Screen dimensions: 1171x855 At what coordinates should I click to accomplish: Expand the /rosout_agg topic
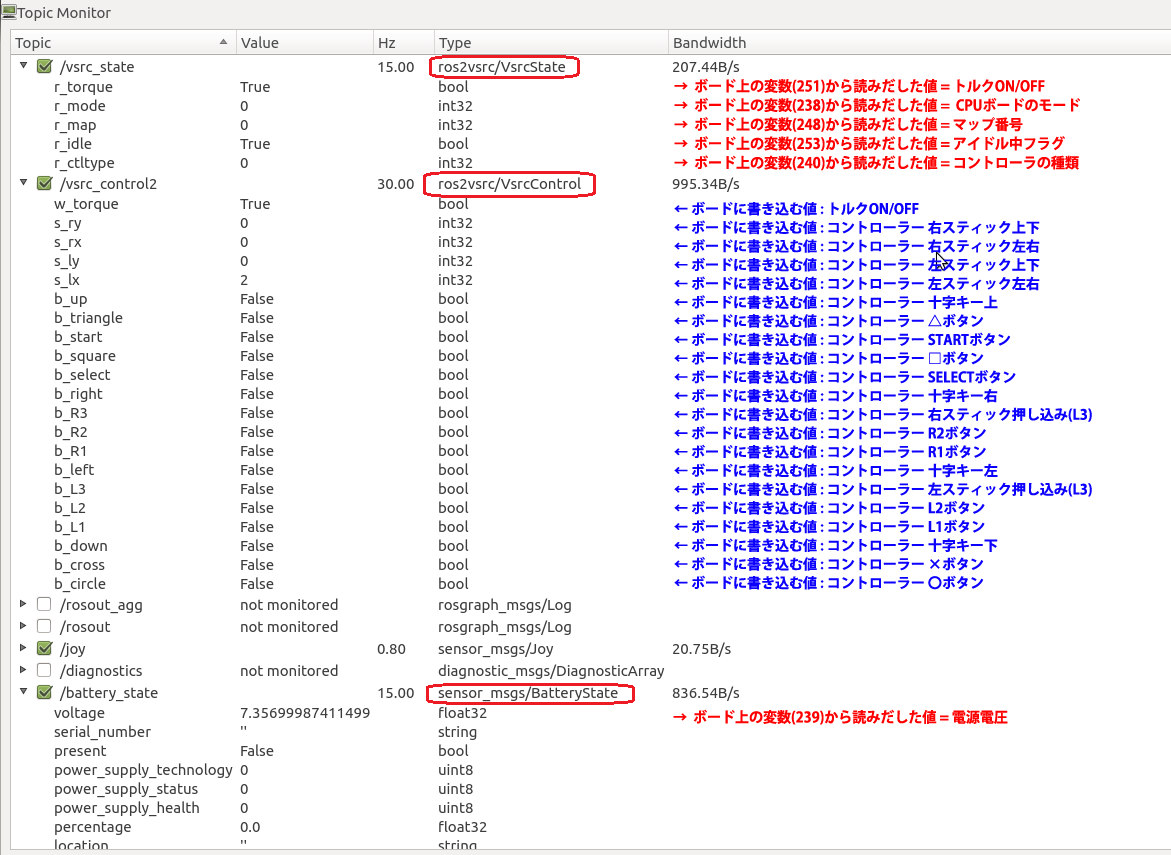[x=23, y=604]
